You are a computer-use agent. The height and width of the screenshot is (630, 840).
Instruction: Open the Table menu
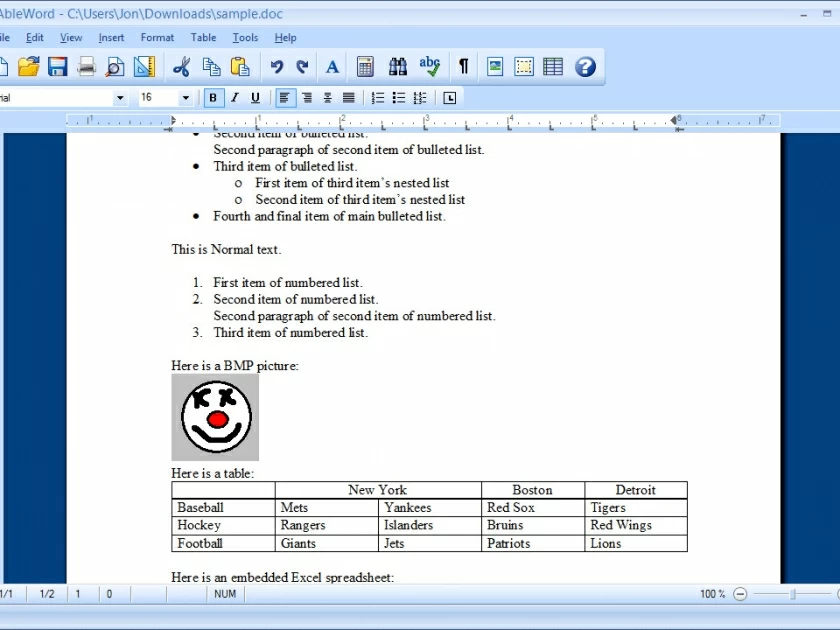coord(203,37)
